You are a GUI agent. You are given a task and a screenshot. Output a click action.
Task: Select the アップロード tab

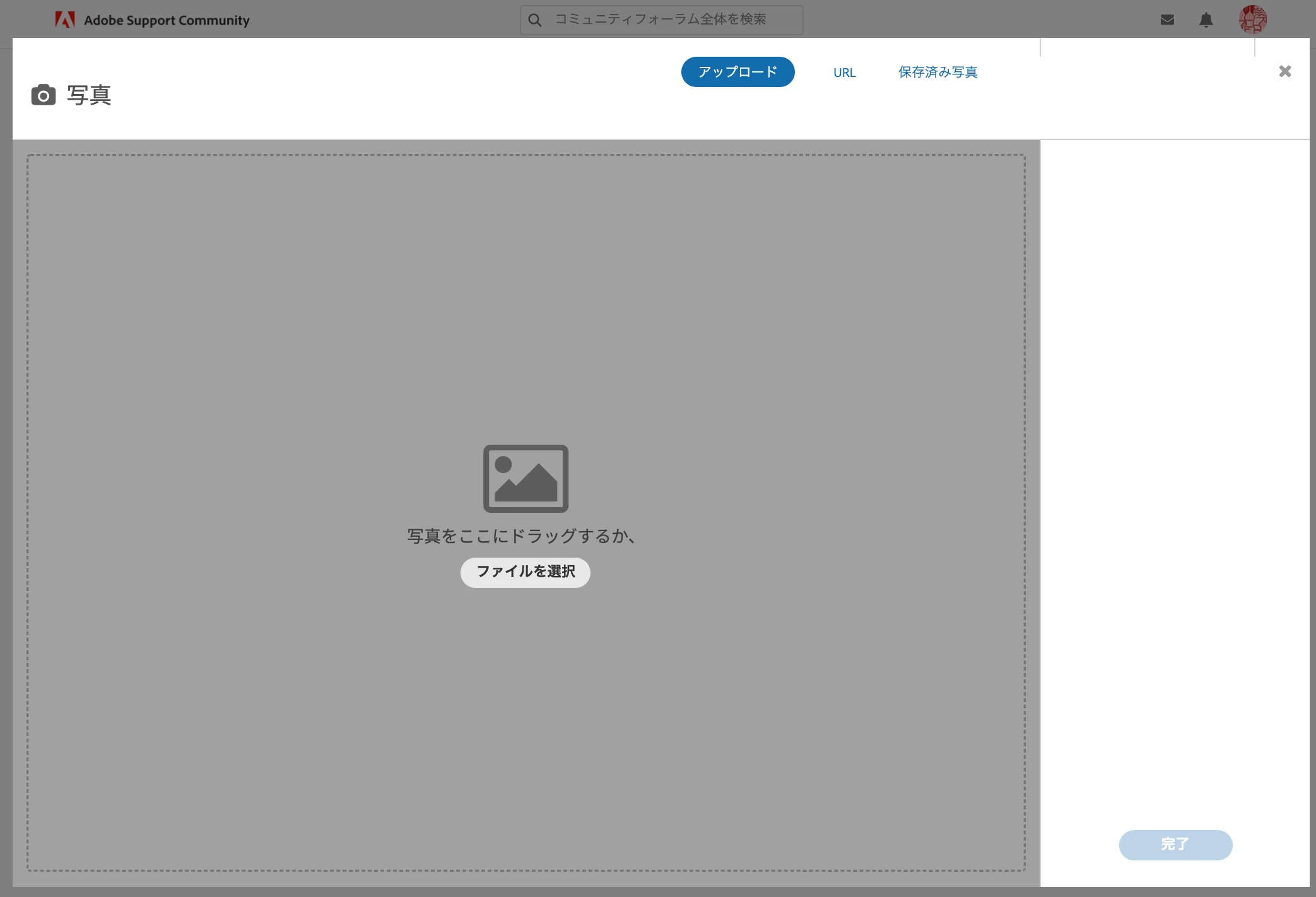737,72
